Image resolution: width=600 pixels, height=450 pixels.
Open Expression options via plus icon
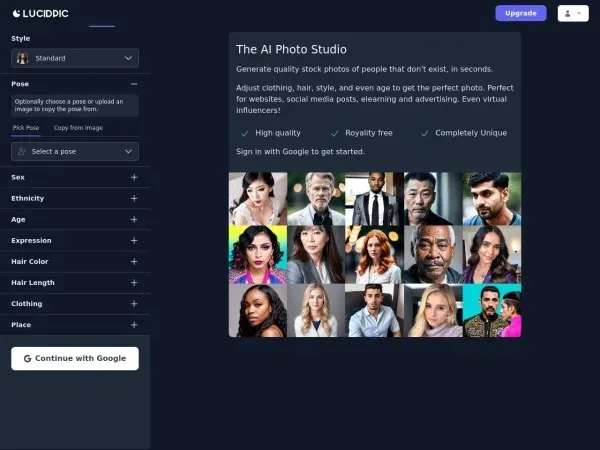[134, 240]
